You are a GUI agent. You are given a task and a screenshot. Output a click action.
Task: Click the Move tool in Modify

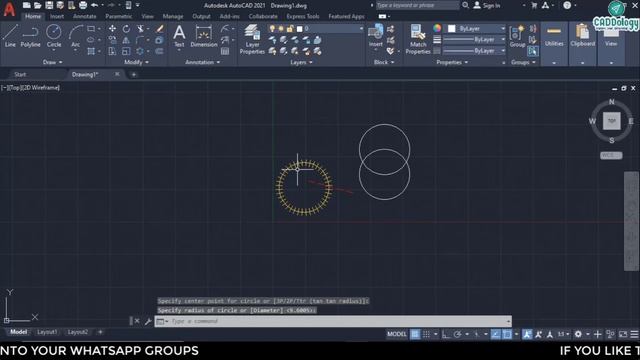112,29
